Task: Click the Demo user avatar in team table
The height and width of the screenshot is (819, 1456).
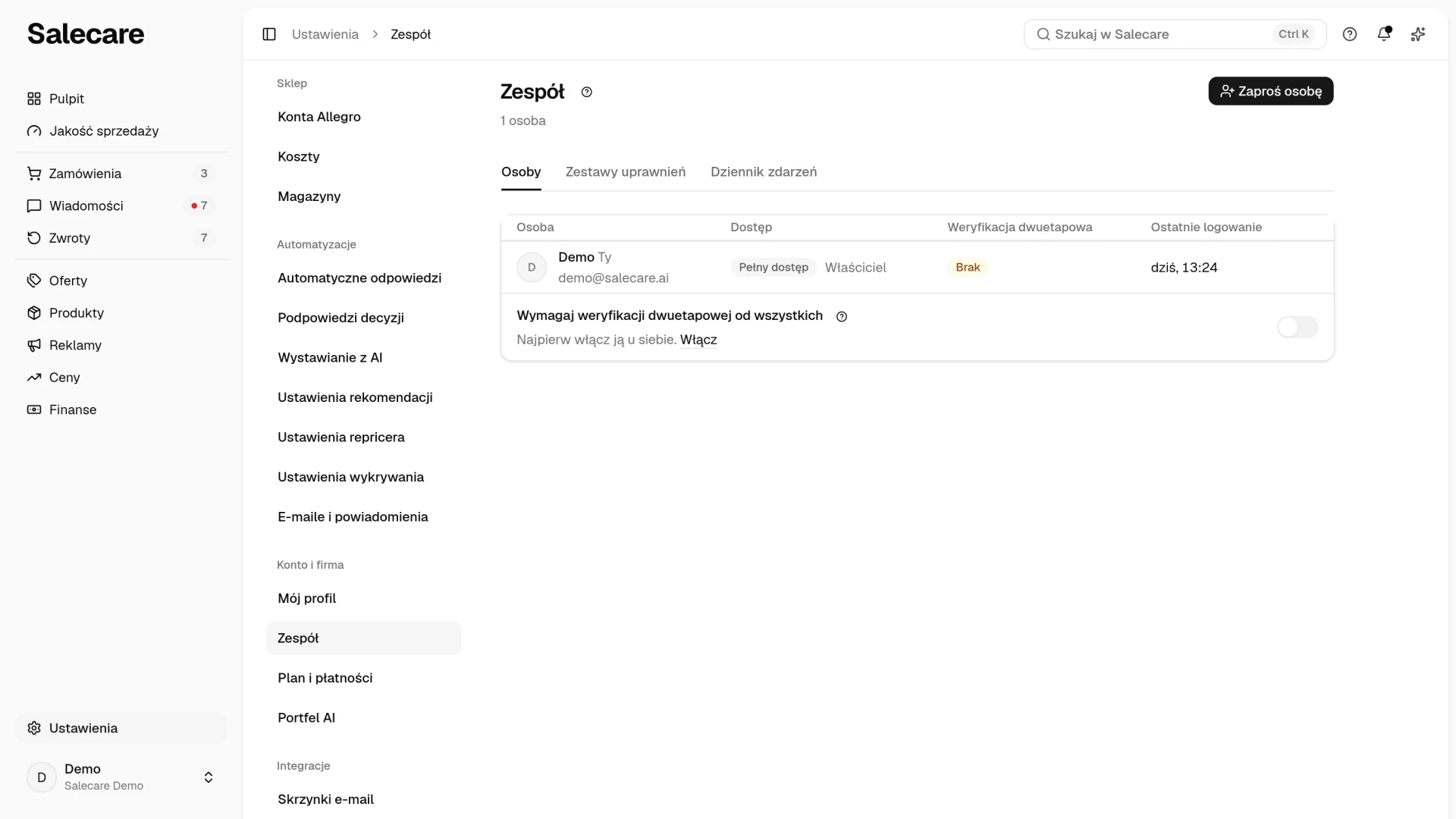Action: click(x=532, y=267)
